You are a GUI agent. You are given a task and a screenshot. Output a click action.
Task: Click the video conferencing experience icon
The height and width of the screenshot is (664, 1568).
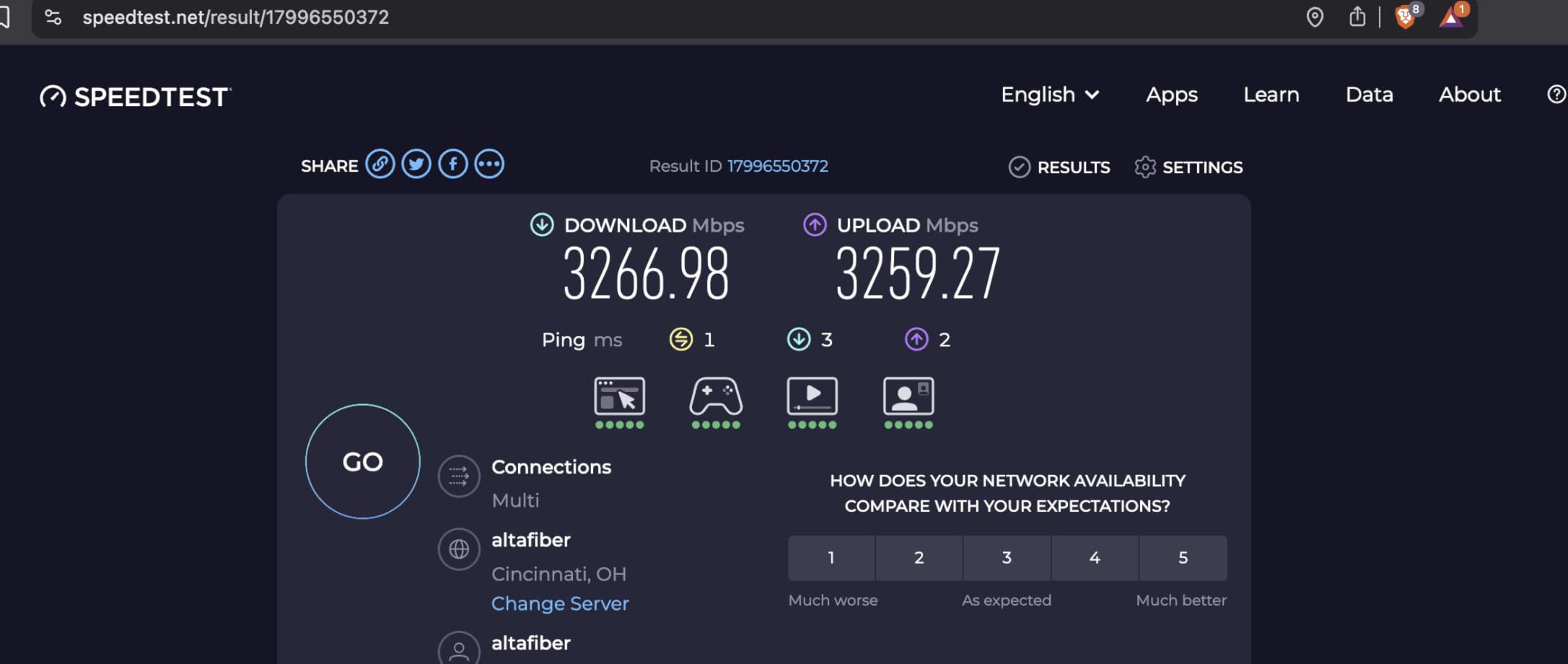click(x=908, y=396)
